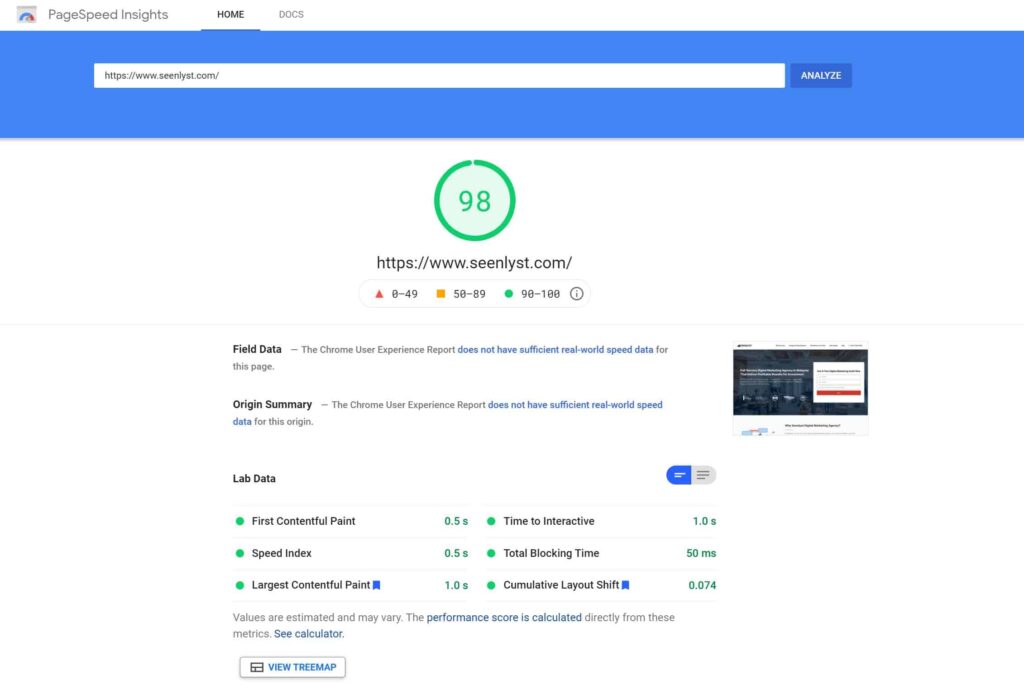The height and width of the screenshot is (694, 1024).
Task: Click the red triangle 0-49 legend icon
Action: (x=379, y=294)
